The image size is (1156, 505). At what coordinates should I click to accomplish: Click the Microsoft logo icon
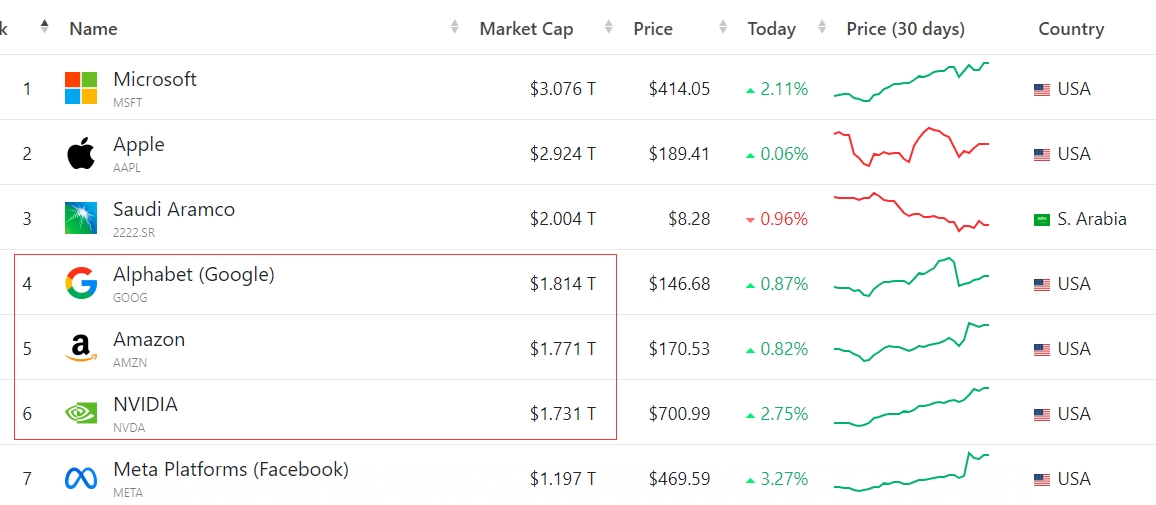81,88
